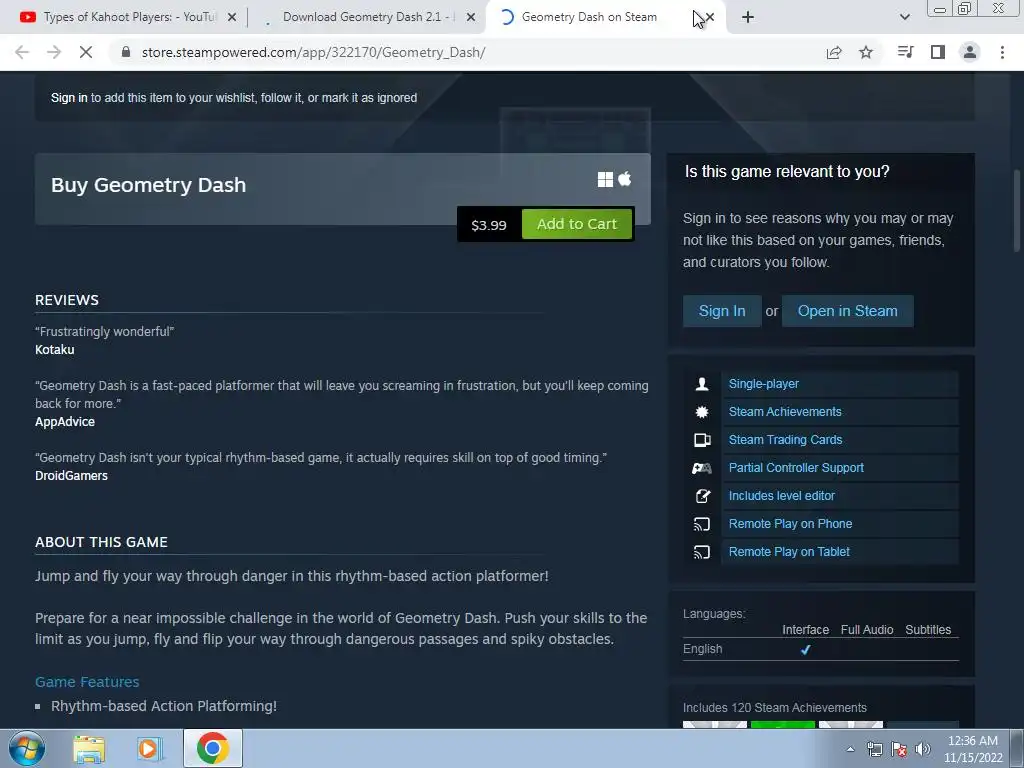Click the AppAdvice review source

point(65,422)
